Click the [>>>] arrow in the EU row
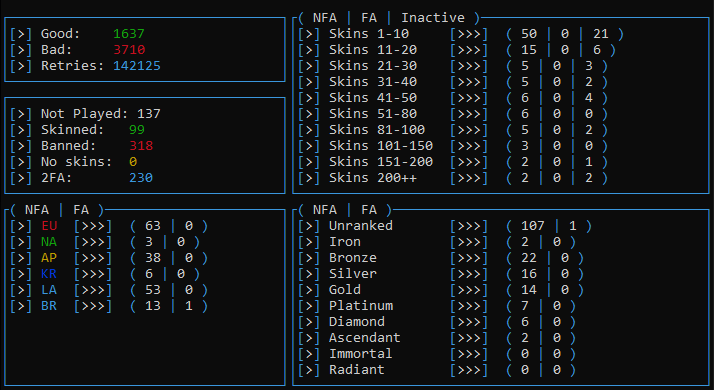Screen dimensions: 714x390 93,226
